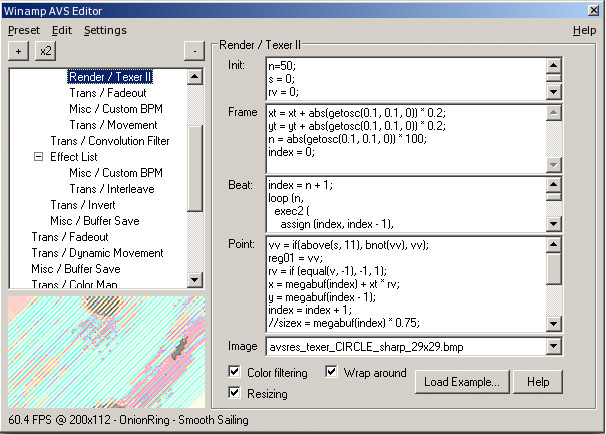Click Beat box scroll up arrow
This screenshot has width=606, height=434.
553,184
